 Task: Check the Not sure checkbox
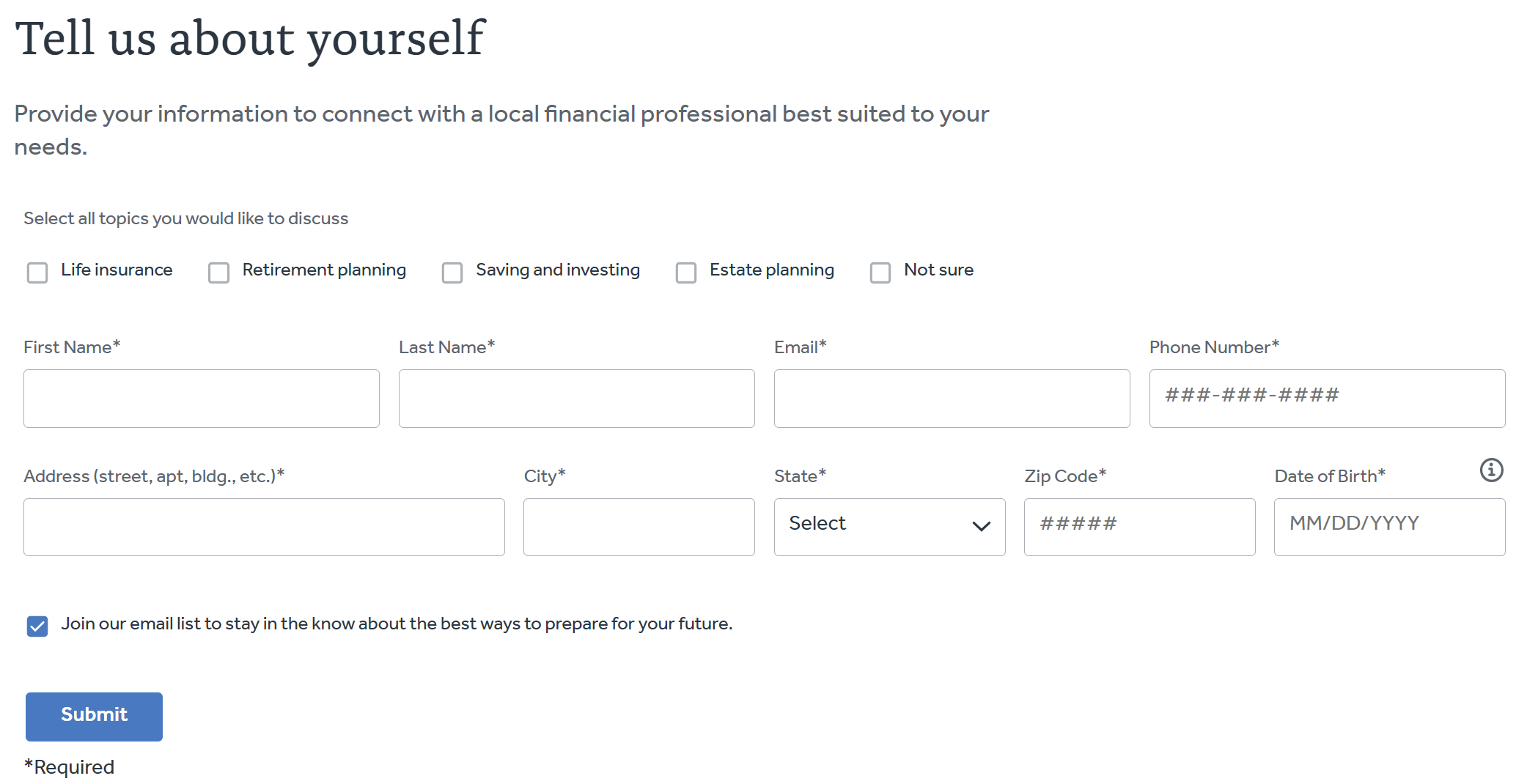(880, 273)
